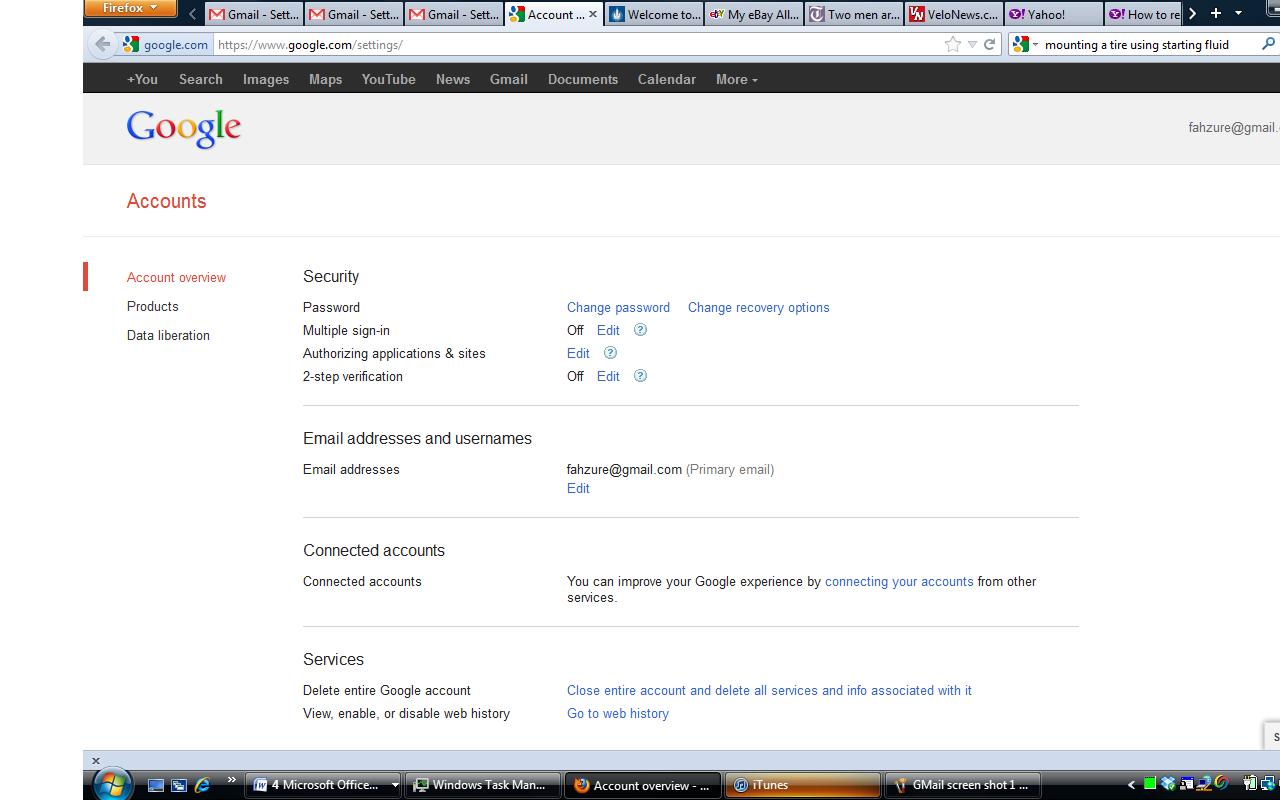Edit email addresses under fahzure@gmail.com

coord(578,488)
